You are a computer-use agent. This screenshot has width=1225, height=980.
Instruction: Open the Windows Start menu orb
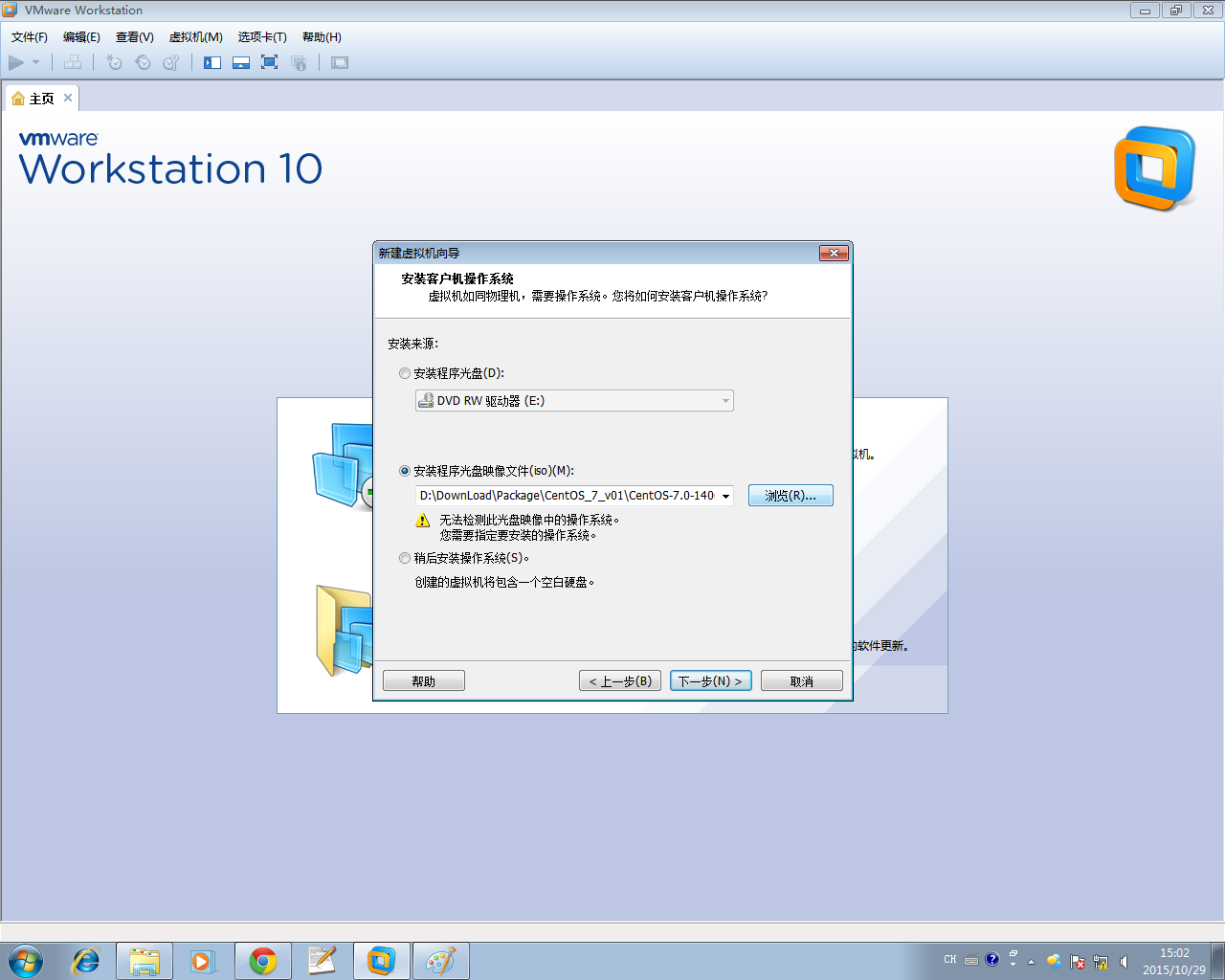tap(26, 961)
